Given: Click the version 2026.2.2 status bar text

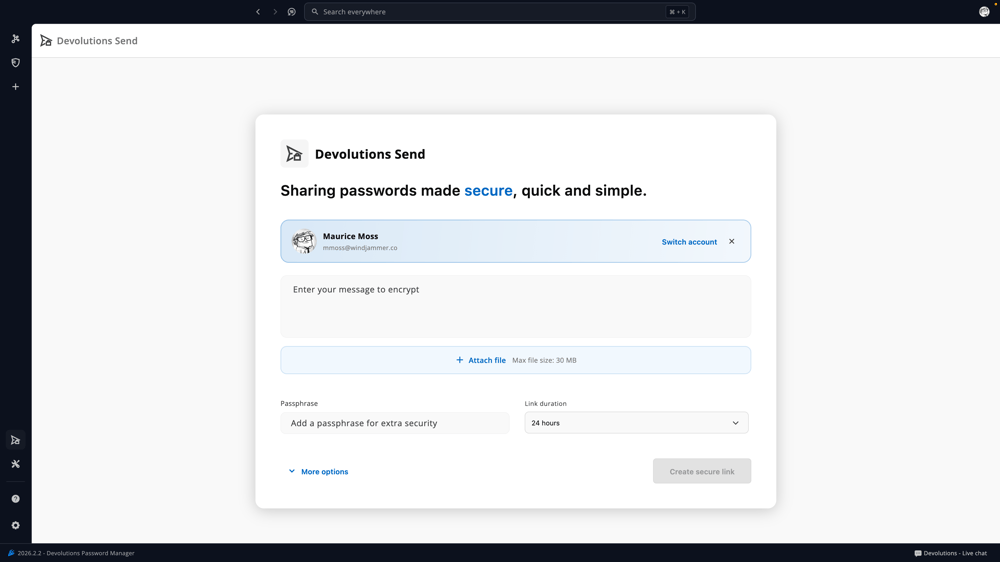Looking at the screenshot, I should pos(75,553).
